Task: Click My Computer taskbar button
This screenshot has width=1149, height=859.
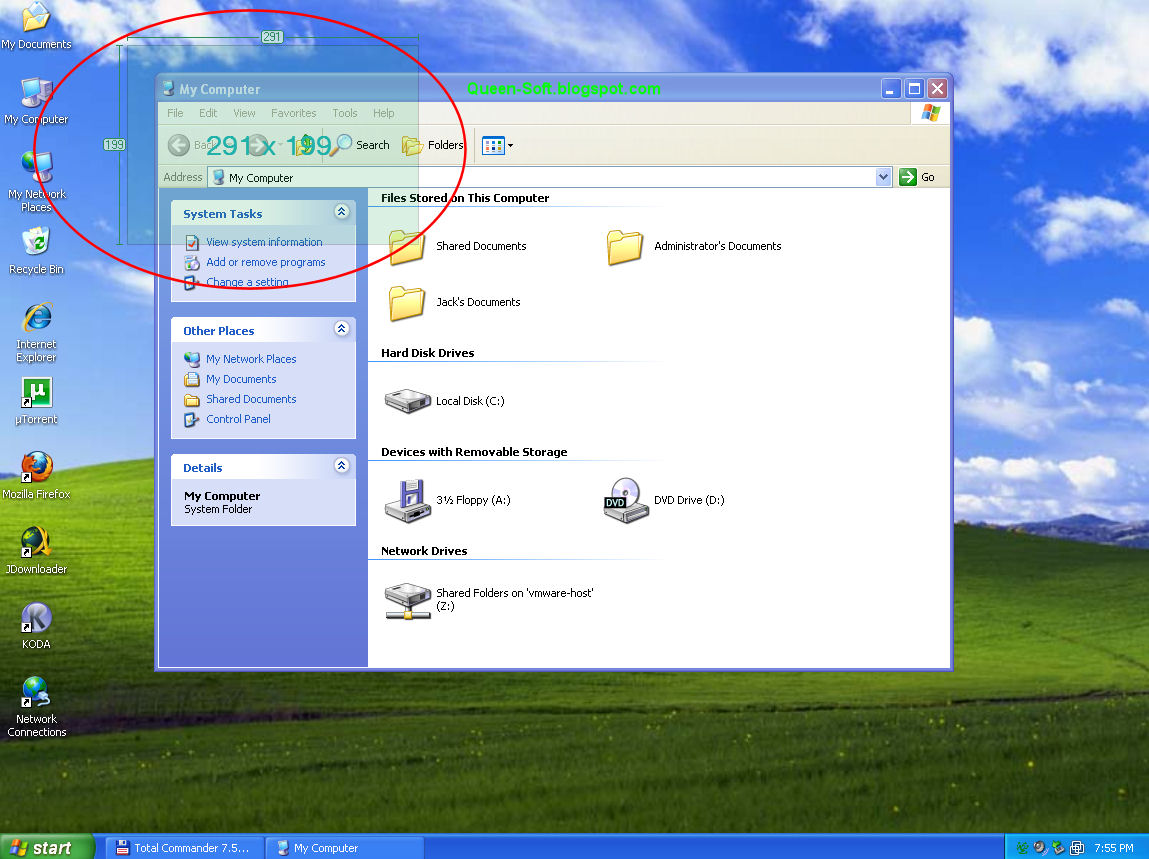Action: pos(344,848)
